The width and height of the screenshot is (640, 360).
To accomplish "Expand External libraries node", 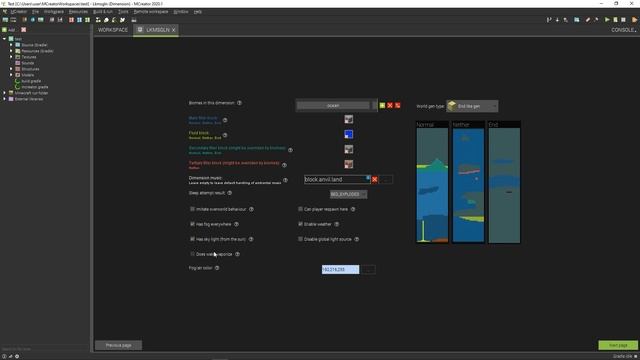I will tap(4, 99).
